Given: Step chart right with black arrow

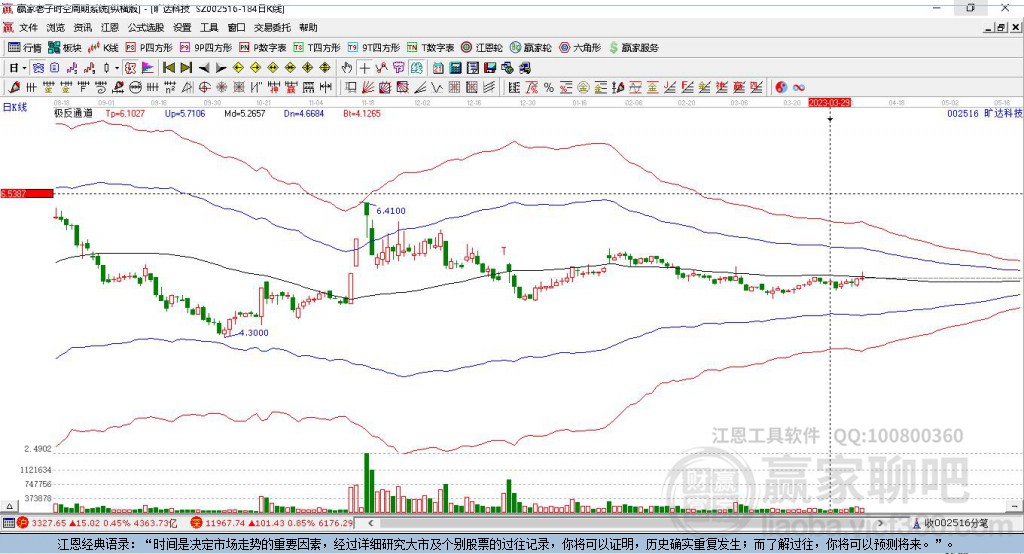Looking at the screenshot, I should [221, 68].
